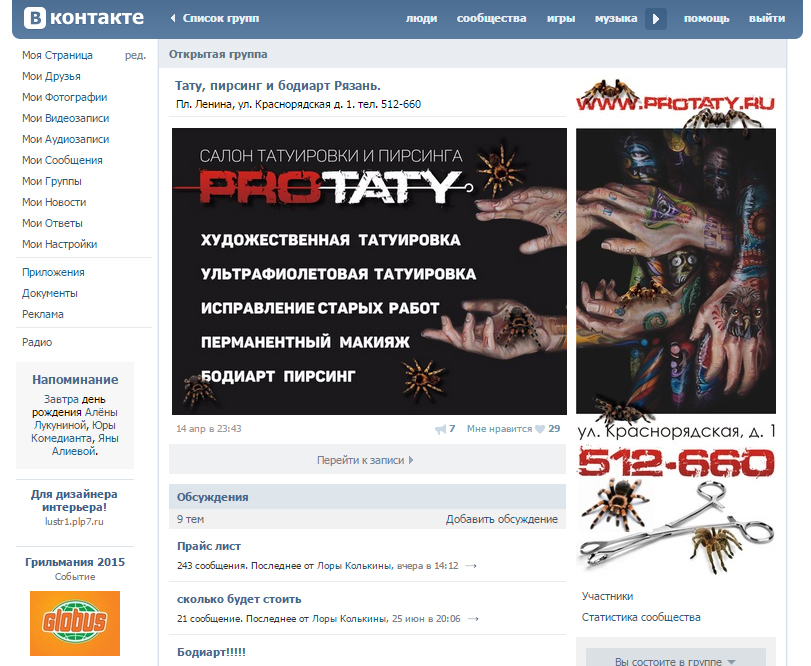
Task: Open the group avatar image
Action: click(676, 326)
